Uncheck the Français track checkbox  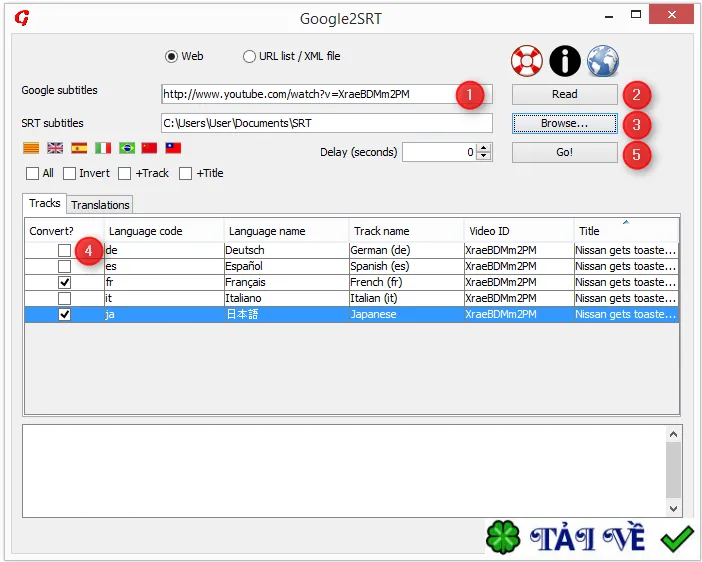[x=64, y=283]
